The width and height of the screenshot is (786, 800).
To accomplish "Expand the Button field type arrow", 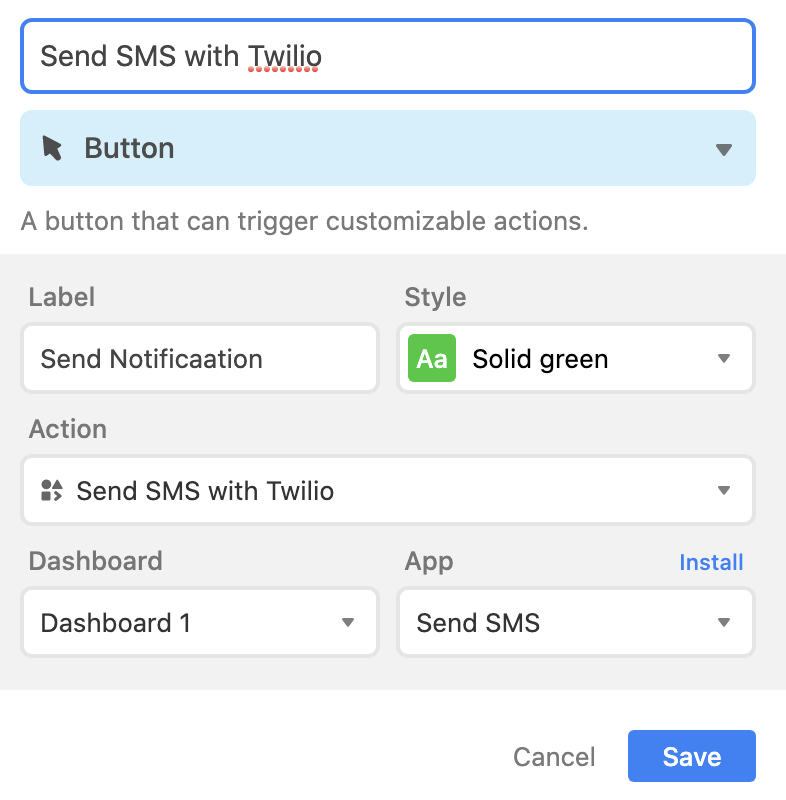I will click(x=724, y=149).
